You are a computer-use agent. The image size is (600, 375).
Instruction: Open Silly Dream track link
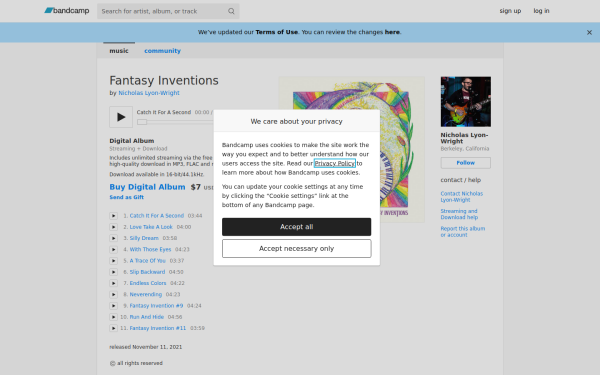[x=144, y=238]
